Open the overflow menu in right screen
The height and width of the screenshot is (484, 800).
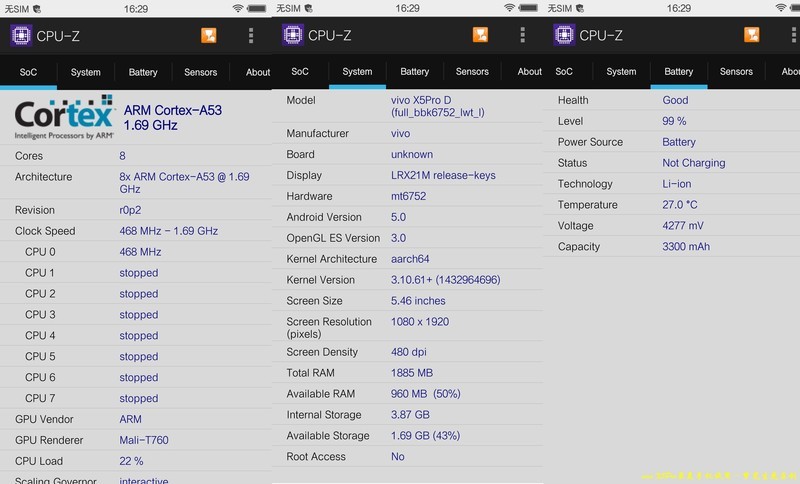[793, 35]
